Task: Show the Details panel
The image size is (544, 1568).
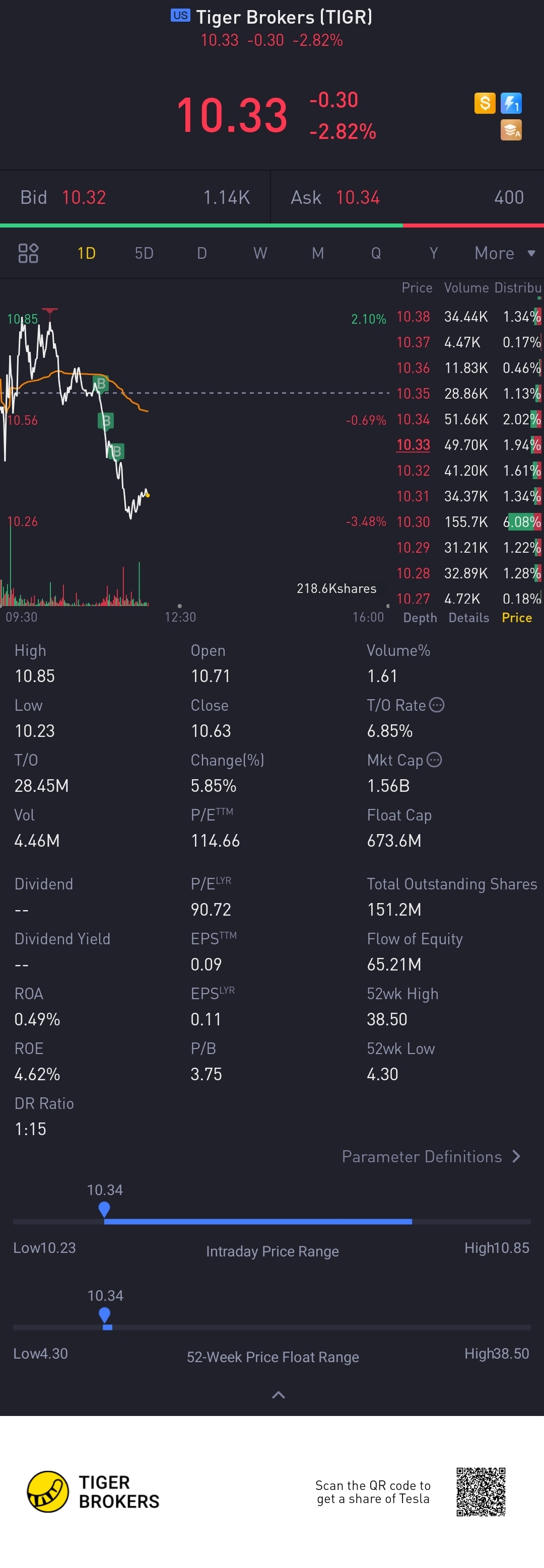Action: click(468, 618)
